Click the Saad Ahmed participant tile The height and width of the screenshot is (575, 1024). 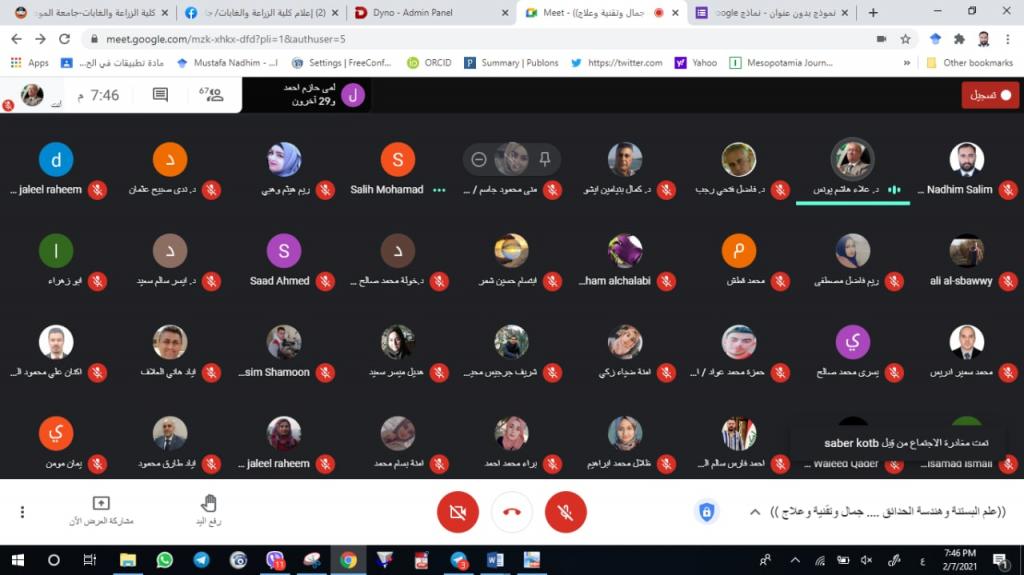click(x=283, y=261)
